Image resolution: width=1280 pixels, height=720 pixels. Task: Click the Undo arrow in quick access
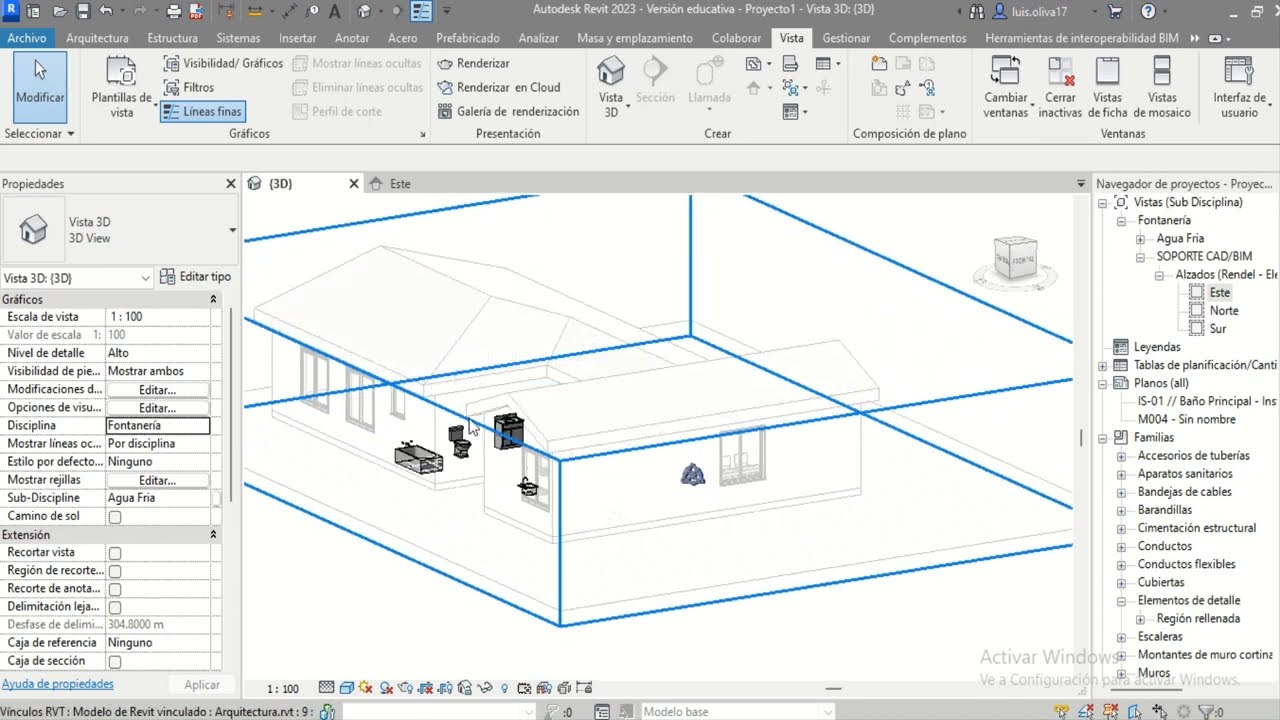[x=106, y=12]
